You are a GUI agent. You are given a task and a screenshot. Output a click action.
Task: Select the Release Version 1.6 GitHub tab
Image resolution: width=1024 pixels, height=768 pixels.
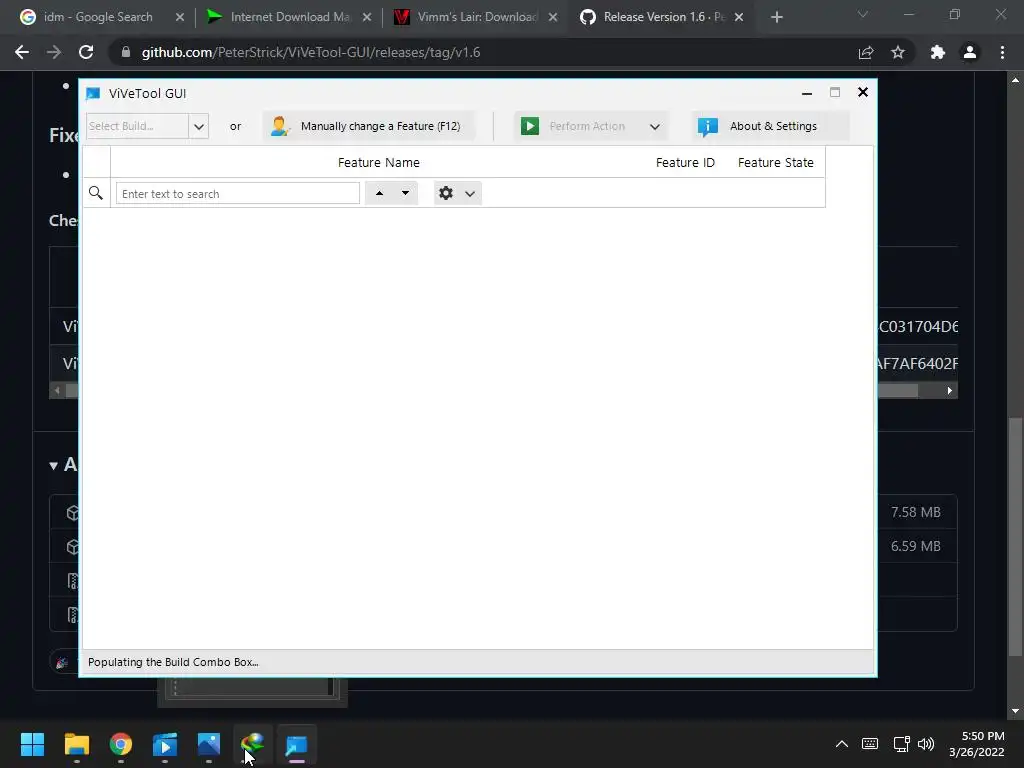[662, 17]
